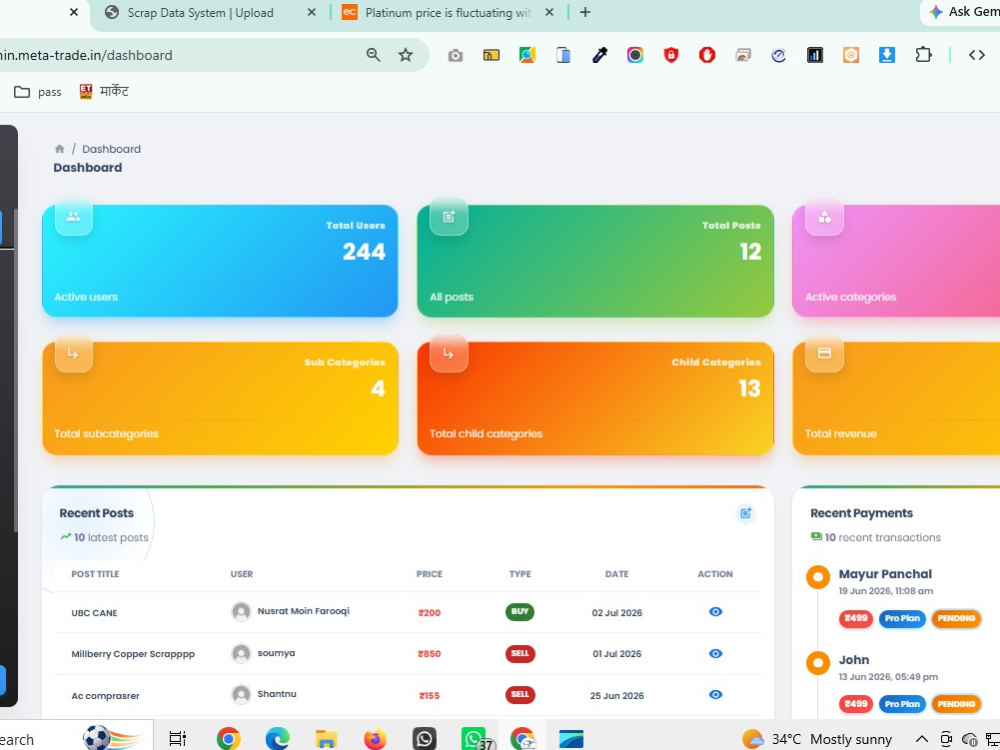The image size is (1000, 750).
Task: Click the zoom magnifier icon in address bar
Action: coord(373,55)
